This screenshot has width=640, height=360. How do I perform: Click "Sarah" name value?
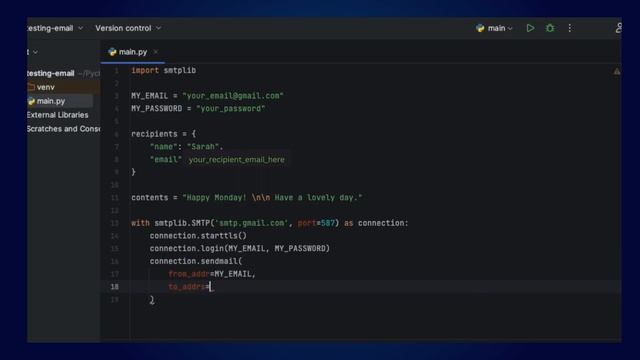pos(203,147)
